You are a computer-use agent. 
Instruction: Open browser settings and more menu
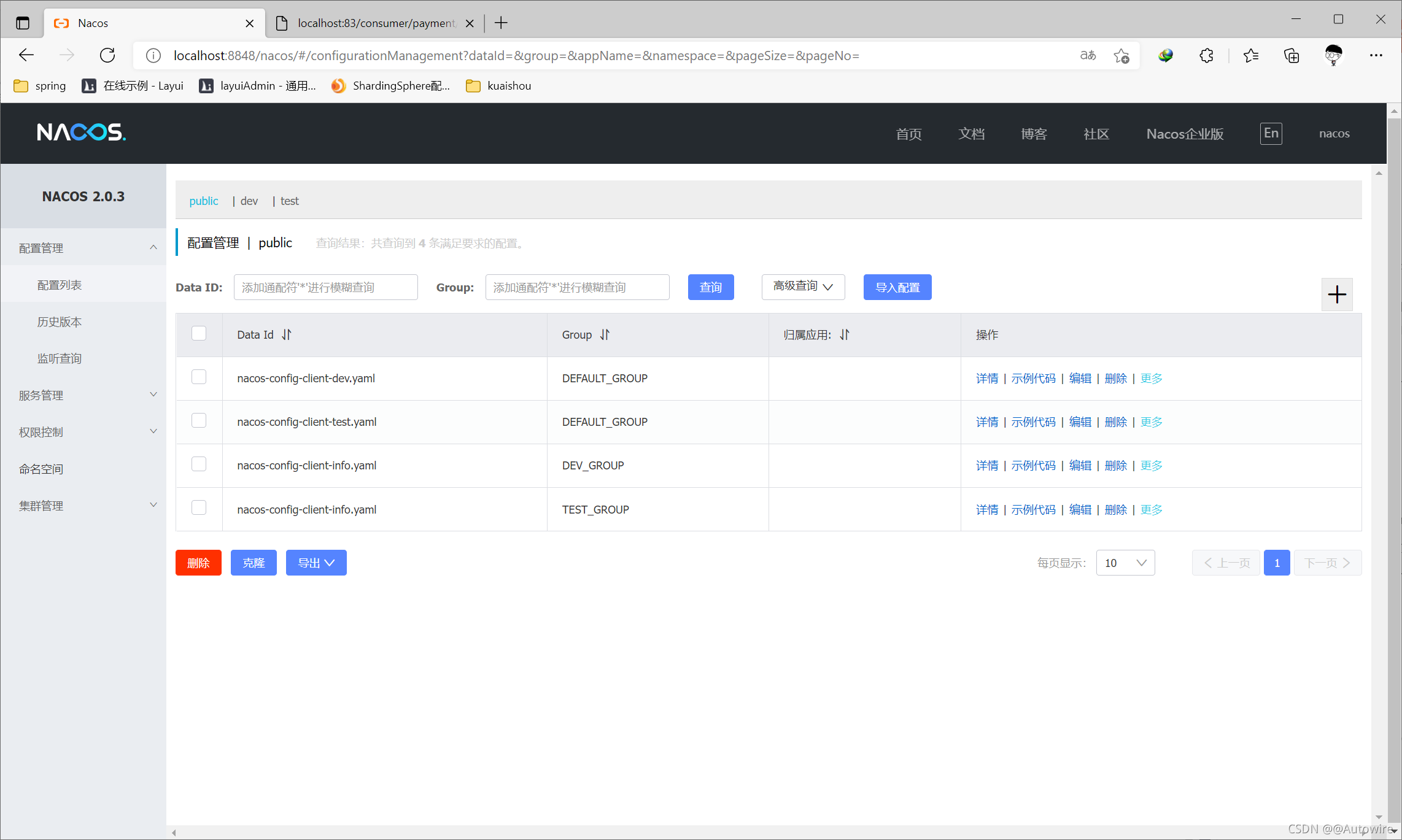[1376, 55]
